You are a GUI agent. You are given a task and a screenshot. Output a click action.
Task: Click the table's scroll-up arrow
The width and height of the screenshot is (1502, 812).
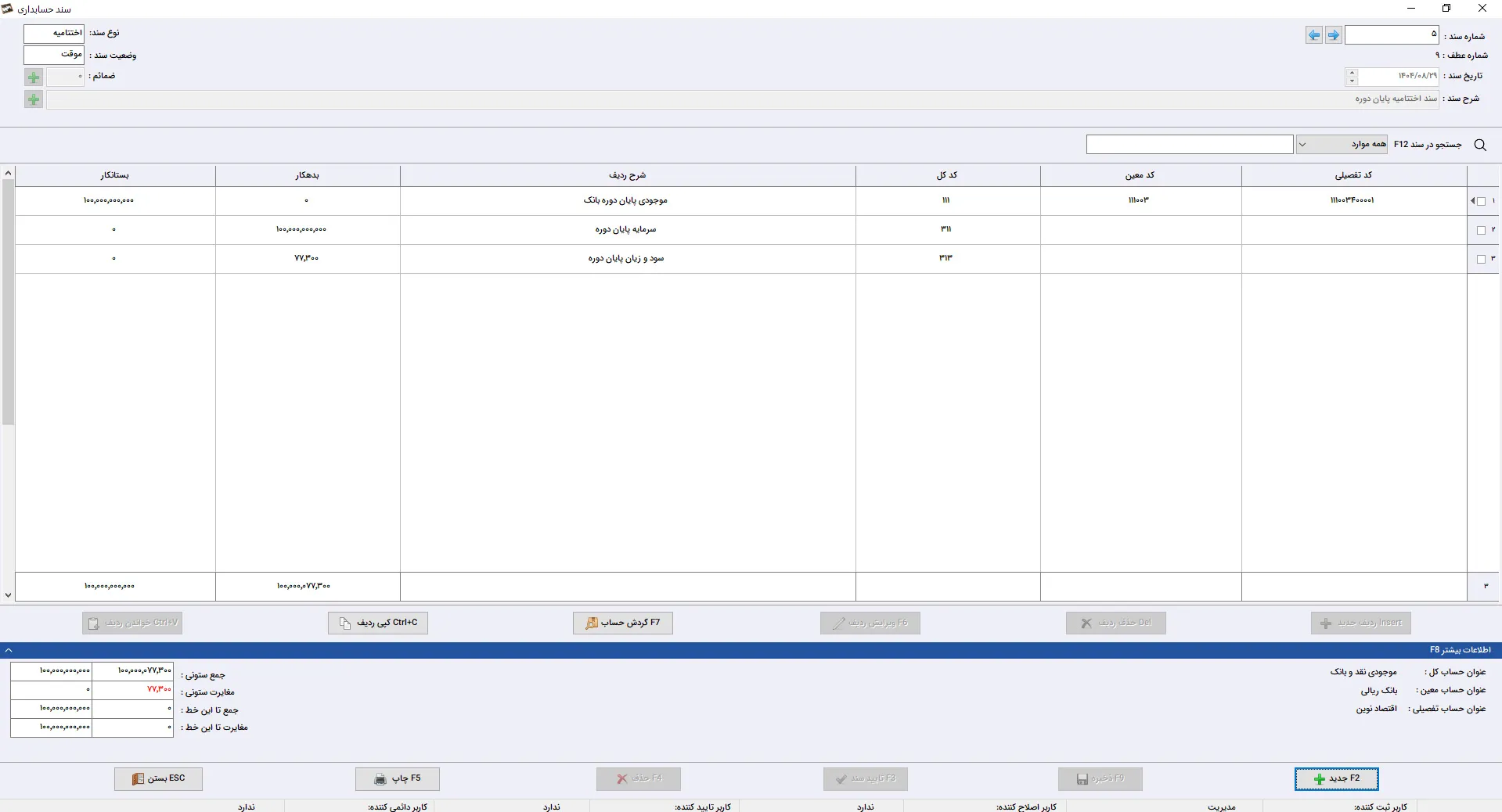coord(8,173)
